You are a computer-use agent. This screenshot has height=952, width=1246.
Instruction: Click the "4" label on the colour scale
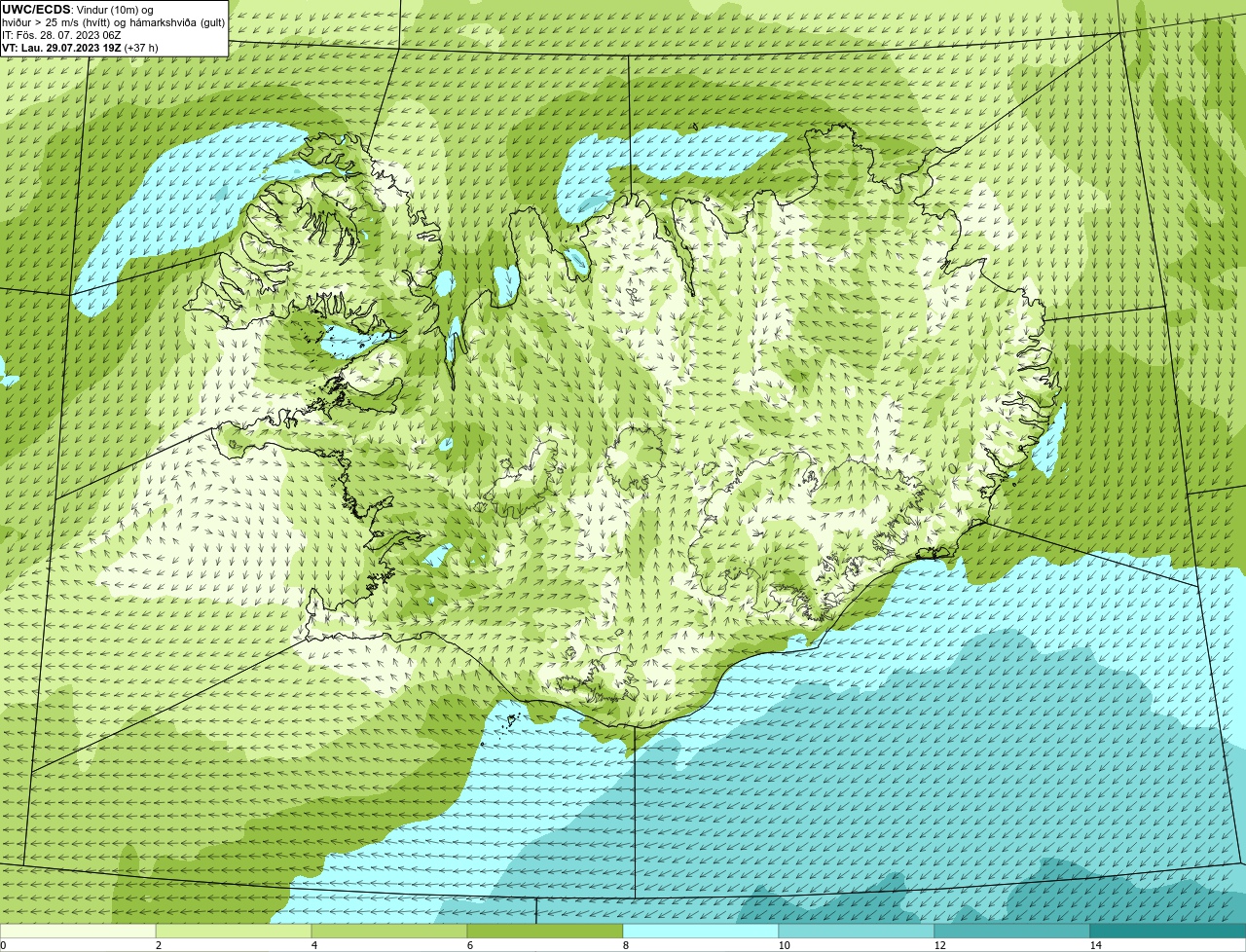point(314,945)
